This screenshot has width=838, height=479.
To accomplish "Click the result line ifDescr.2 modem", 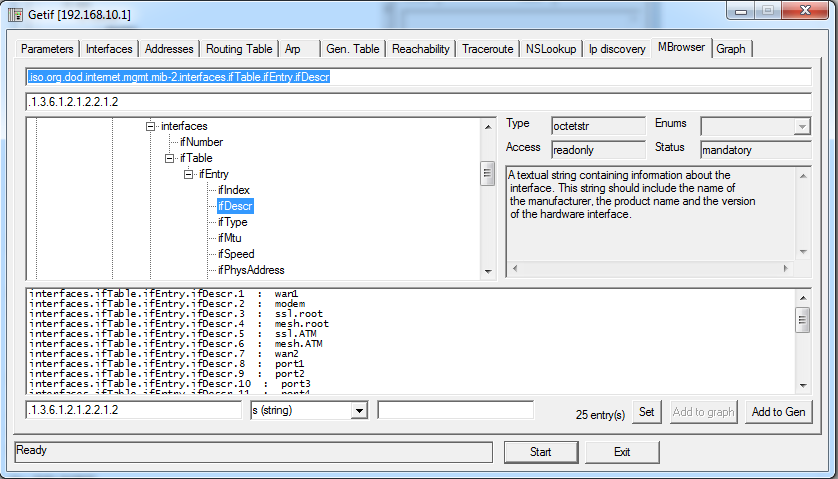I will [x=167, y=304].
